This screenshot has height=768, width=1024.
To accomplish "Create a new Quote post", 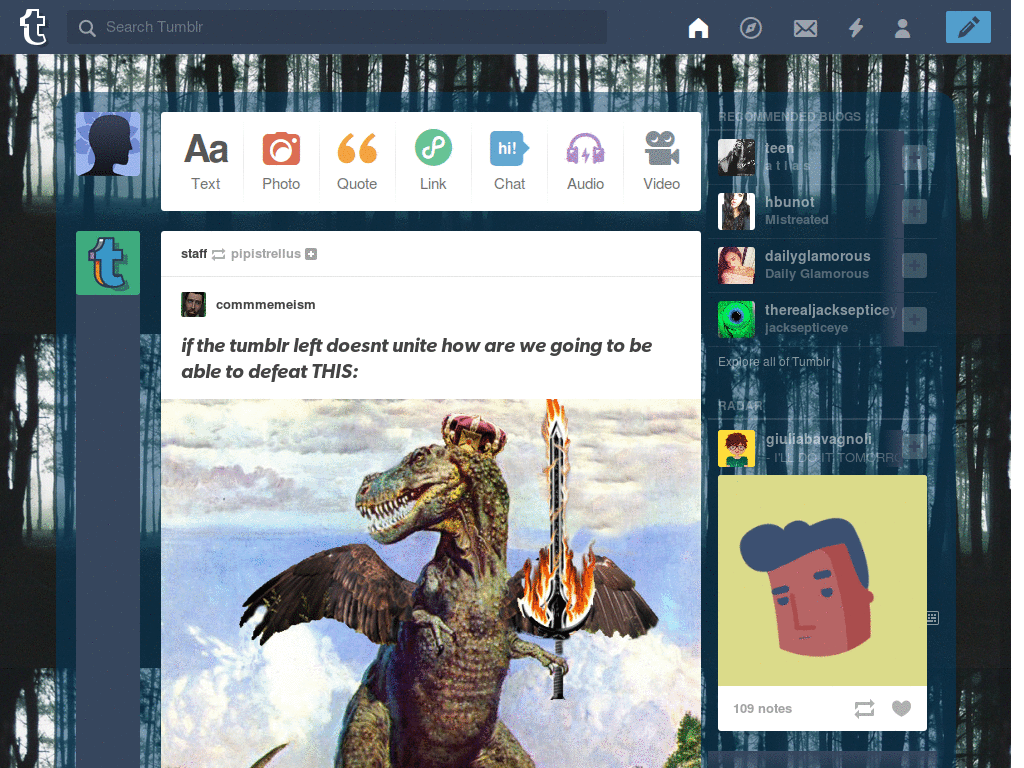I will point(357,161).
